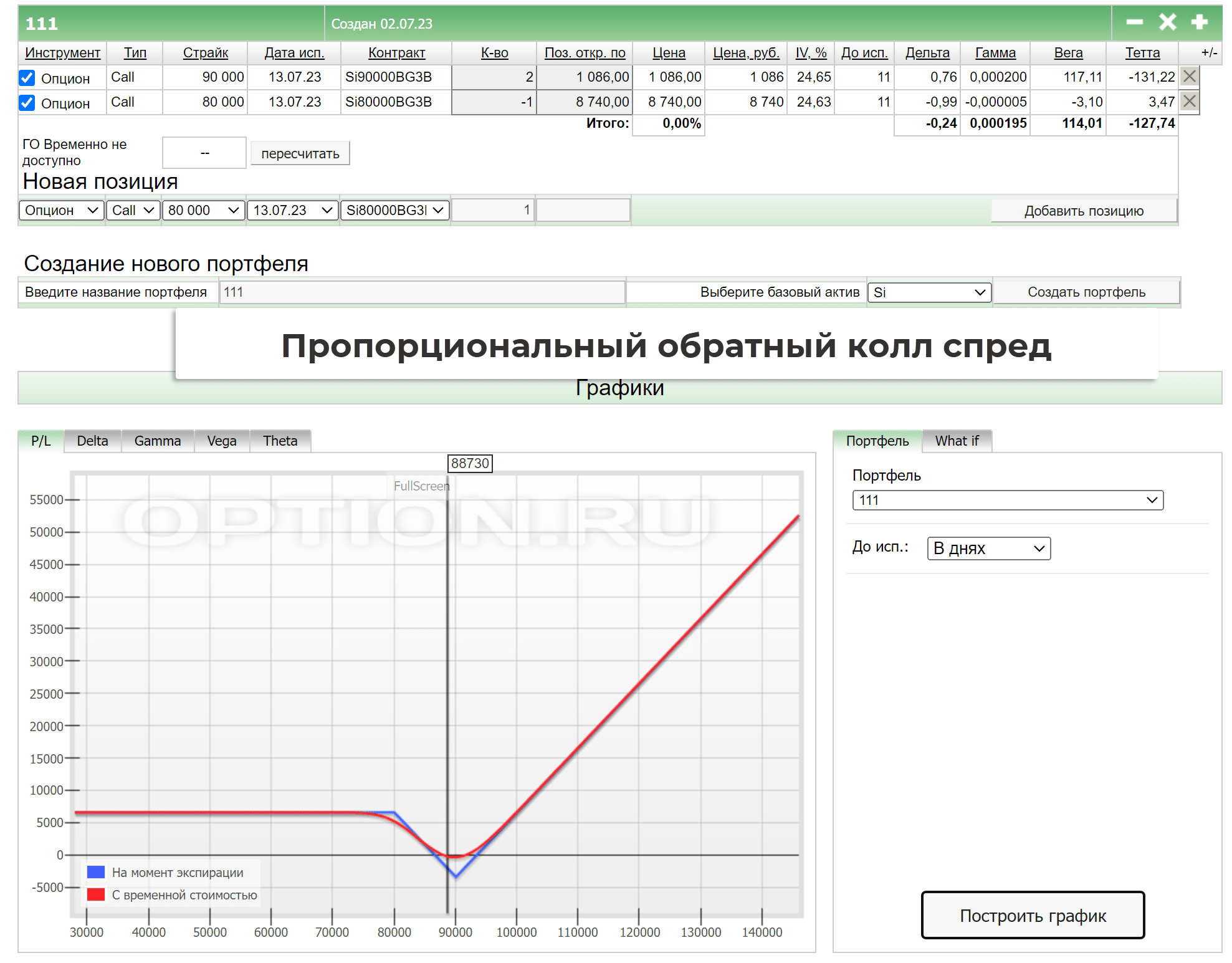
Task: Click the X icon in green header
Action: [x=1167, y=22]
